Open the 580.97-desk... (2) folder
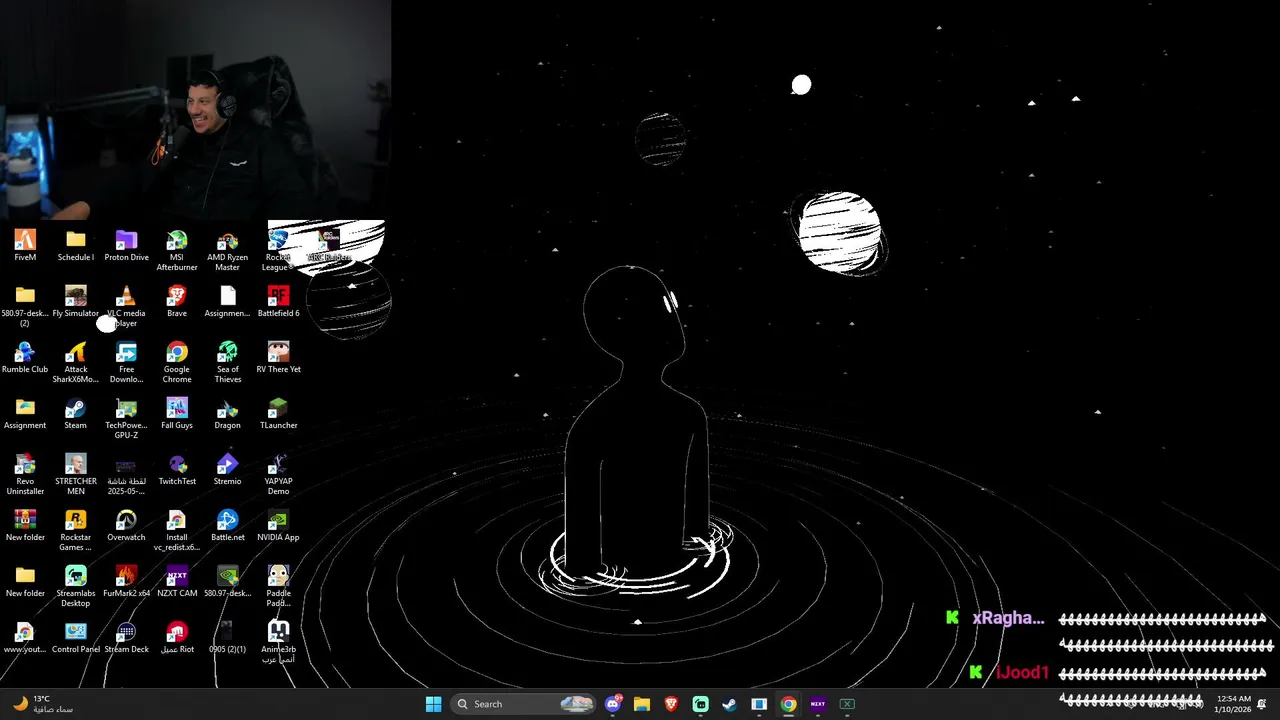The height and width of the screenshot is (720, 1280). [25, 307]
